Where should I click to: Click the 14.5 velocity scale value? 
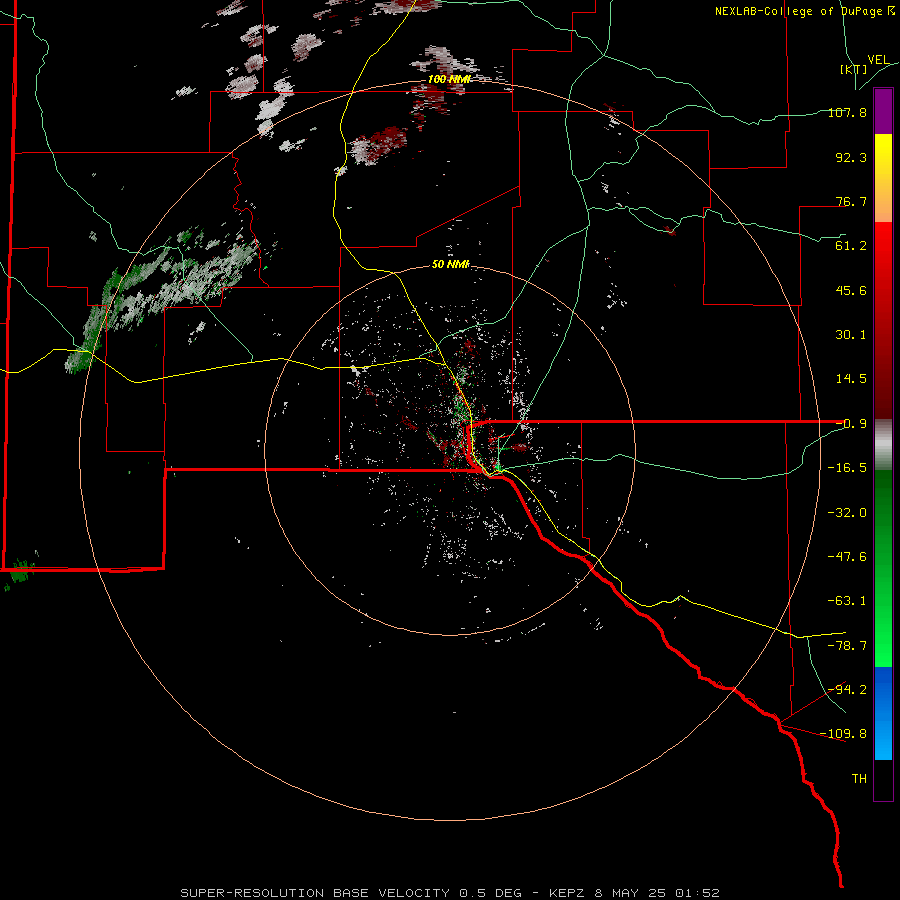[851, 379]
